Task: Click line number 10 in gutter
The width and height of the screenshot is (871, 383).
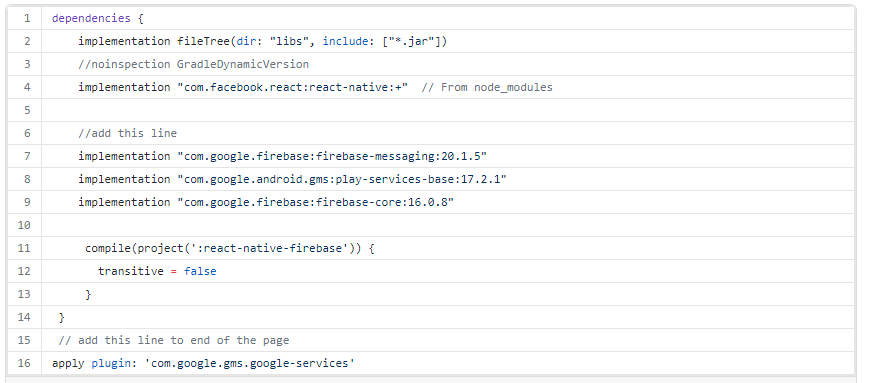Action: pos(24,225)
